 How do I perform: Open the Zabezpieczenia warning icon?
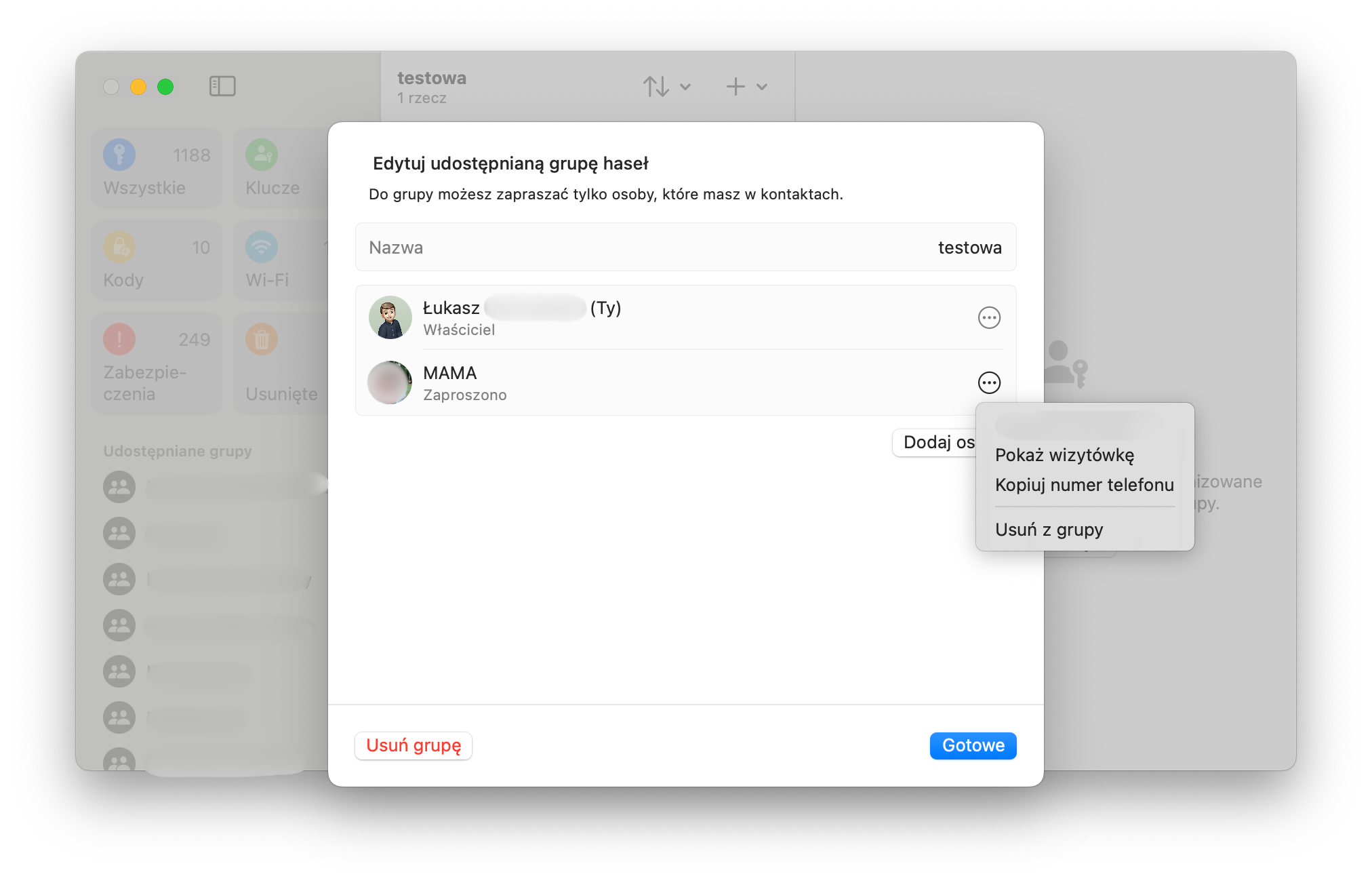pyautogui.click(x=119, y=339)
